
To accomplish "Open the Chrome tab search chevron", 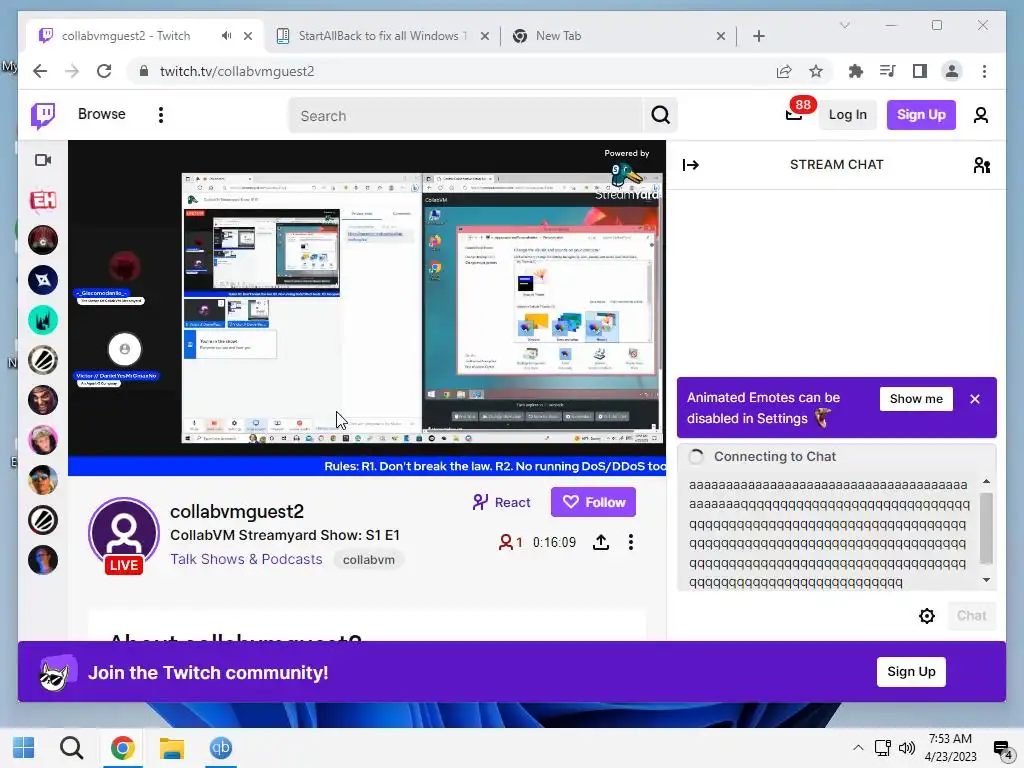I will (844, 25).
